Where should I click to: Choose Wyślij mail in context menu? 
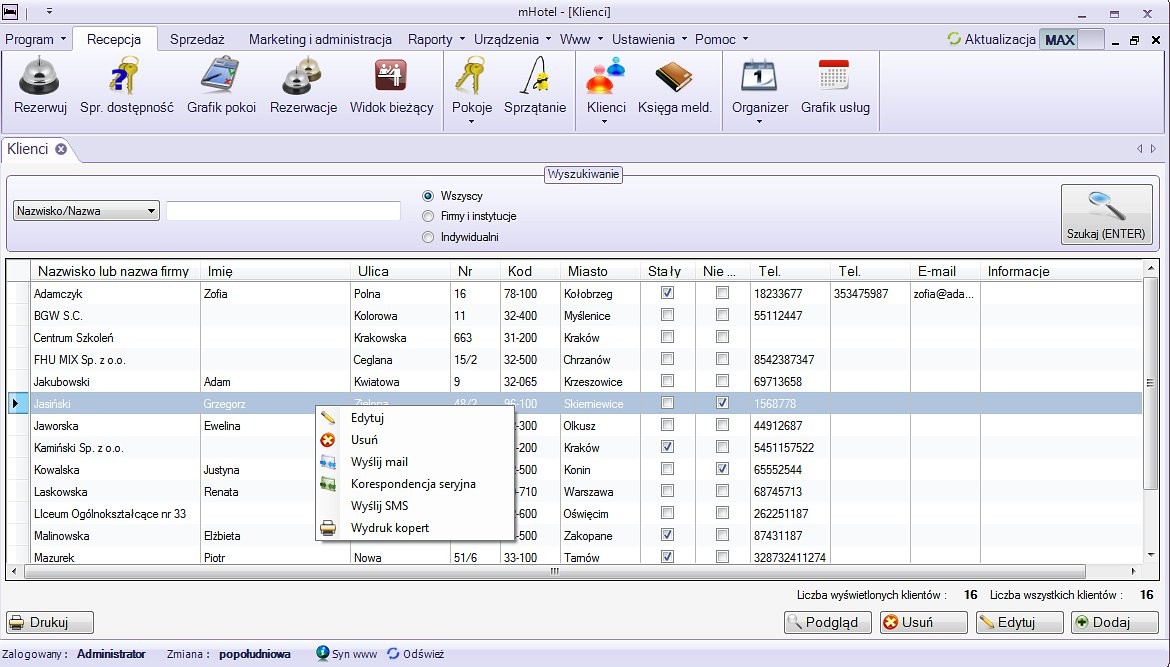pos(414,462)
